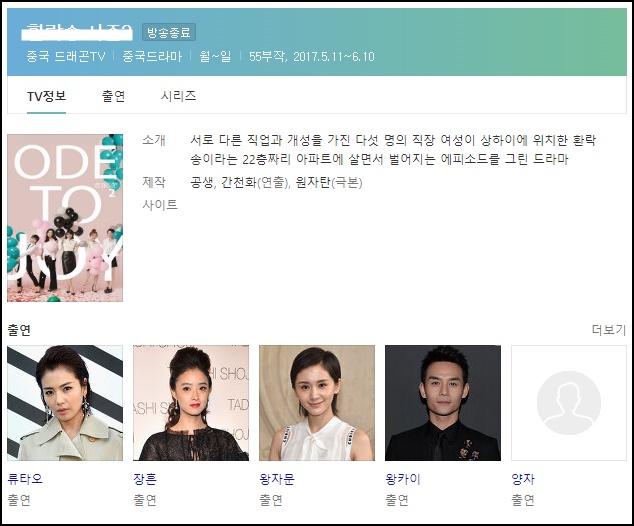Open the 왕자문 name link

pyautogui.click(x=277, y=479)
